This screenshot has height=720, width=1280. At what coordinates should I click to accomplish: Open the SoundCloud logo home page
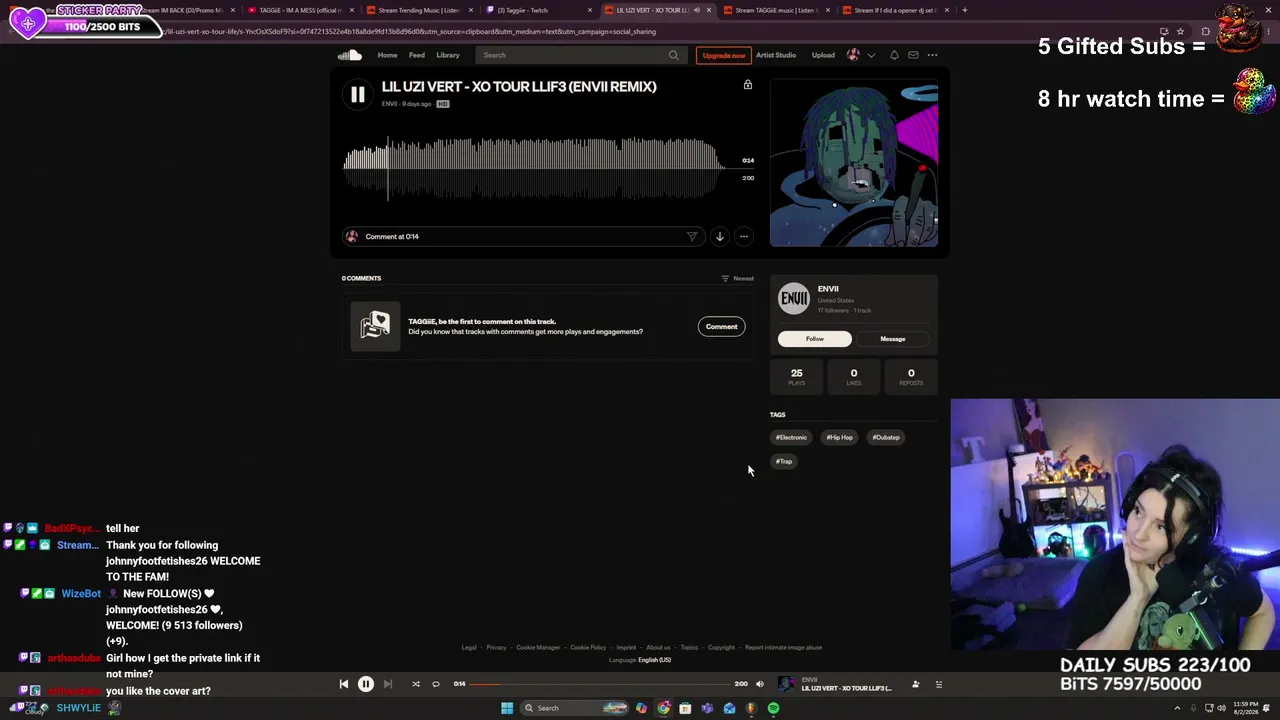[x=349, y=55]
